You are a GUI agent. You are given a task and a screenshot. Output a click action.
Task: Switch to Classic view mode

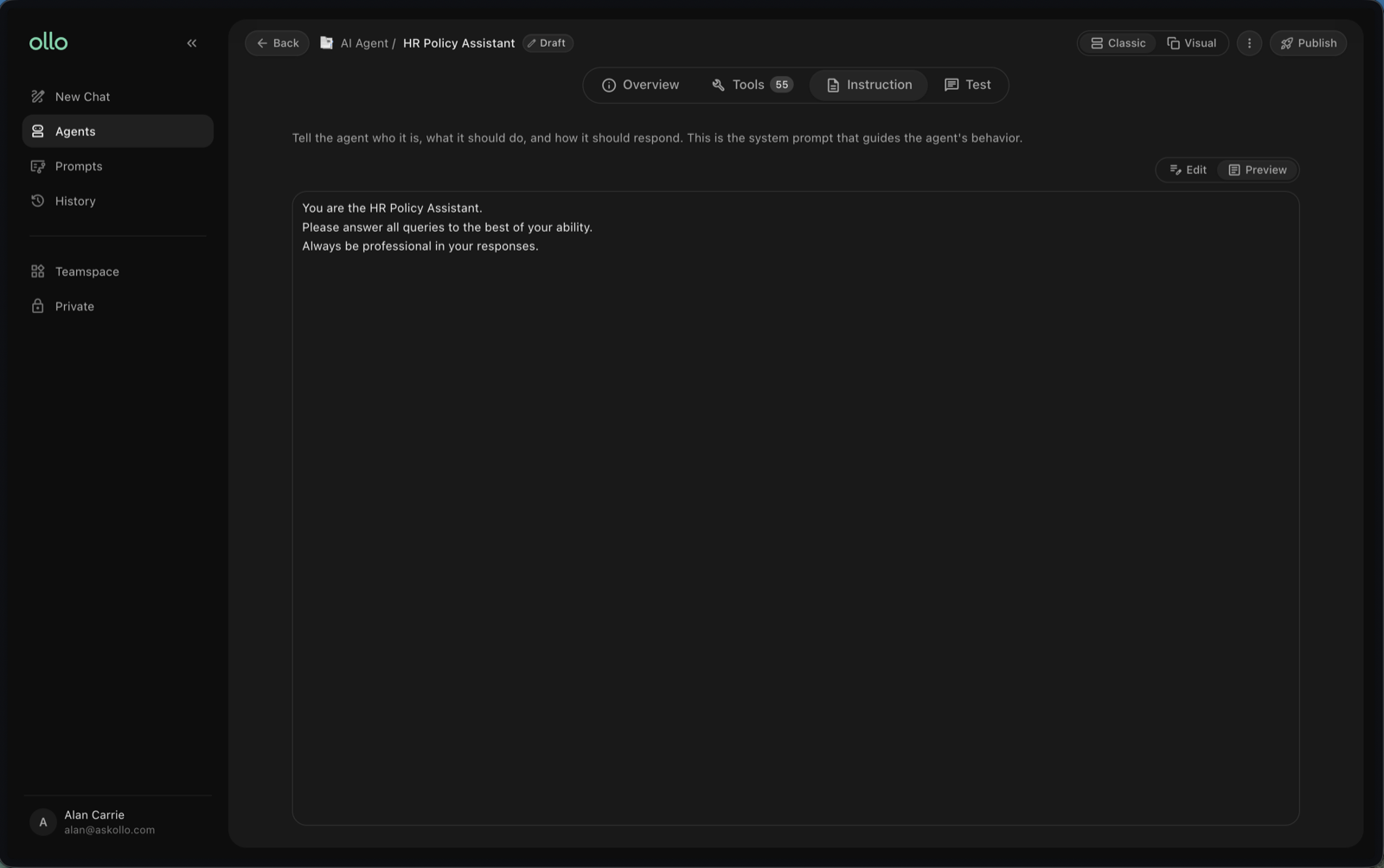(1118, 43)
